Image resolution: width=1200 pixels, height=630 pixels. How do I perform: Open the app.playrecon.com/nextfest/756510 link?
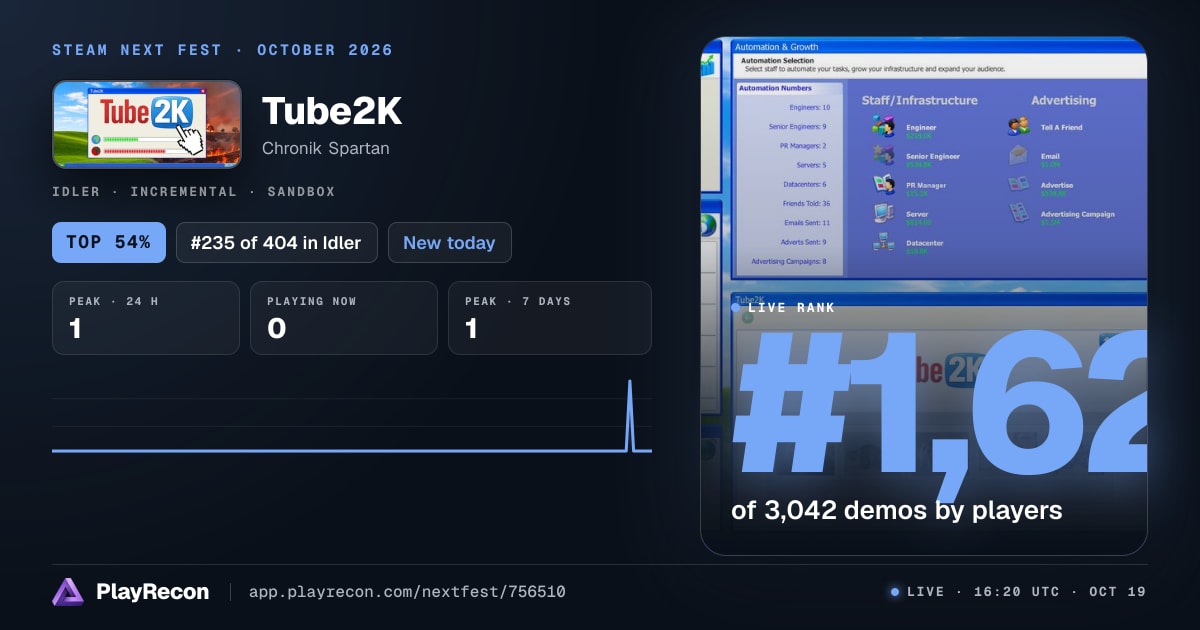coord(407,592)
